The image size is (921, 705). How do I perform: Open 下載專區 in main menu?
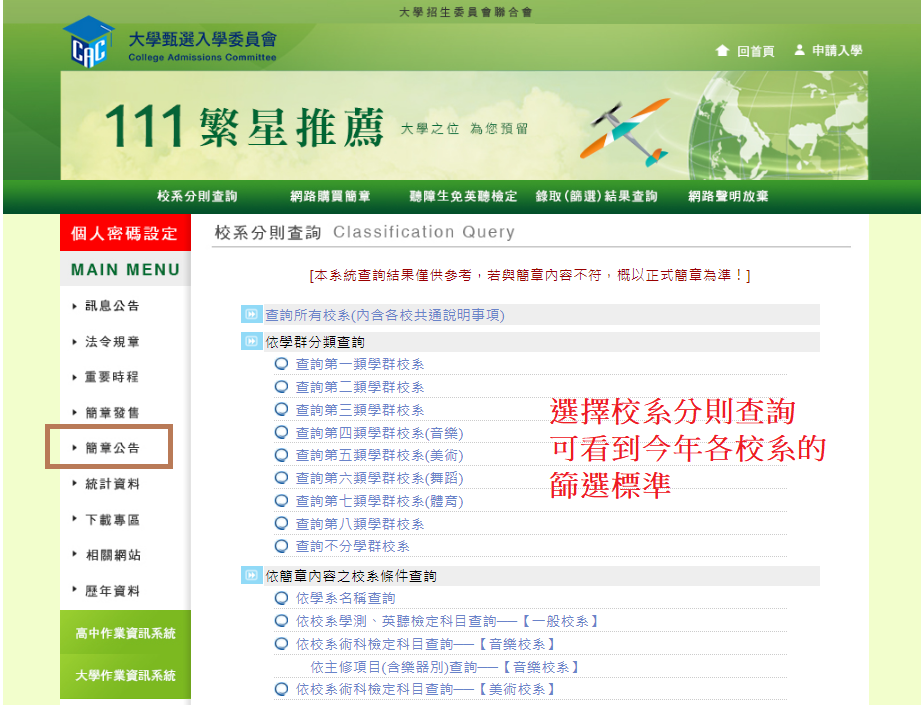[x=112, y=519]
